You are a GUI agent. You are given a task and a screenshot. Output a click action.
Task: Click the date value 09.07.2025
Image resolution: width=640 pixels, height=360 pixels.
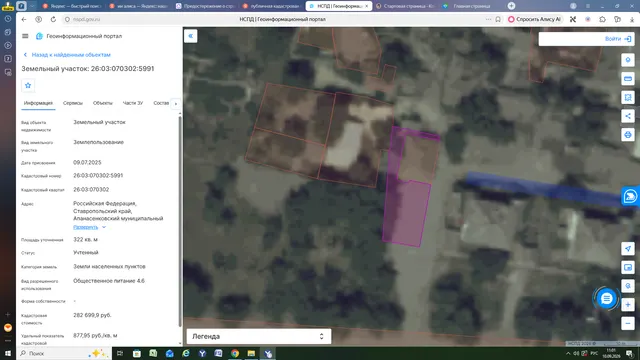[x=87, y=162]
